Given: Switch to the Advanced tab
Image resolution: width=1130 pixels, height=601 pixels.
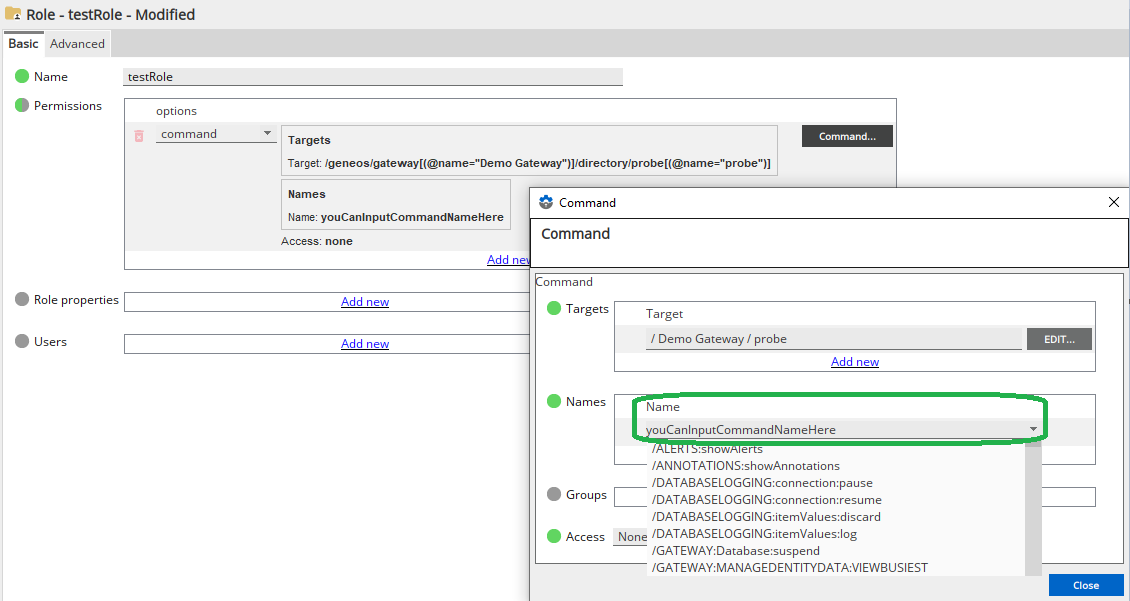Looking at the screenshot, I should pyautogui.click(x=77, y=44).
